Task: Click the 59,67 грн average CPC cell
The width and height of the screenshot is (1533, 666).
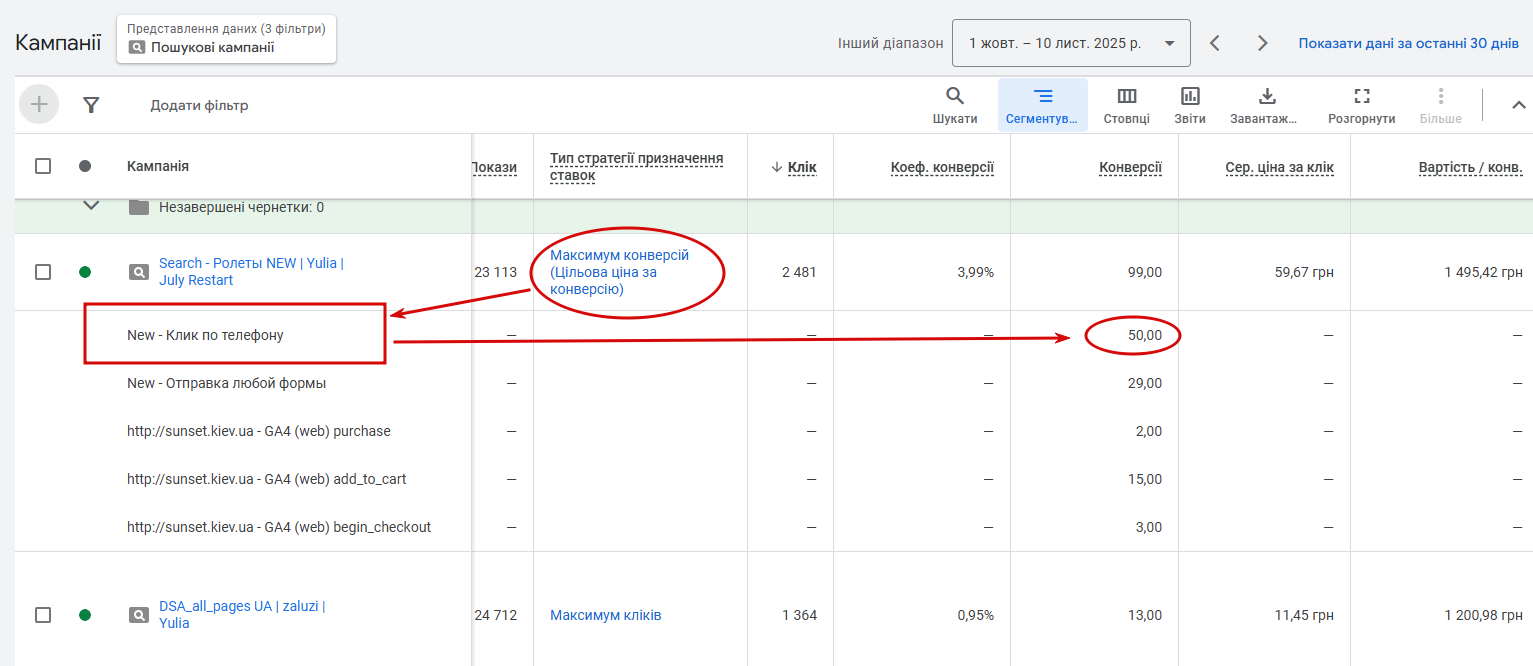Action: (1303, 272)
